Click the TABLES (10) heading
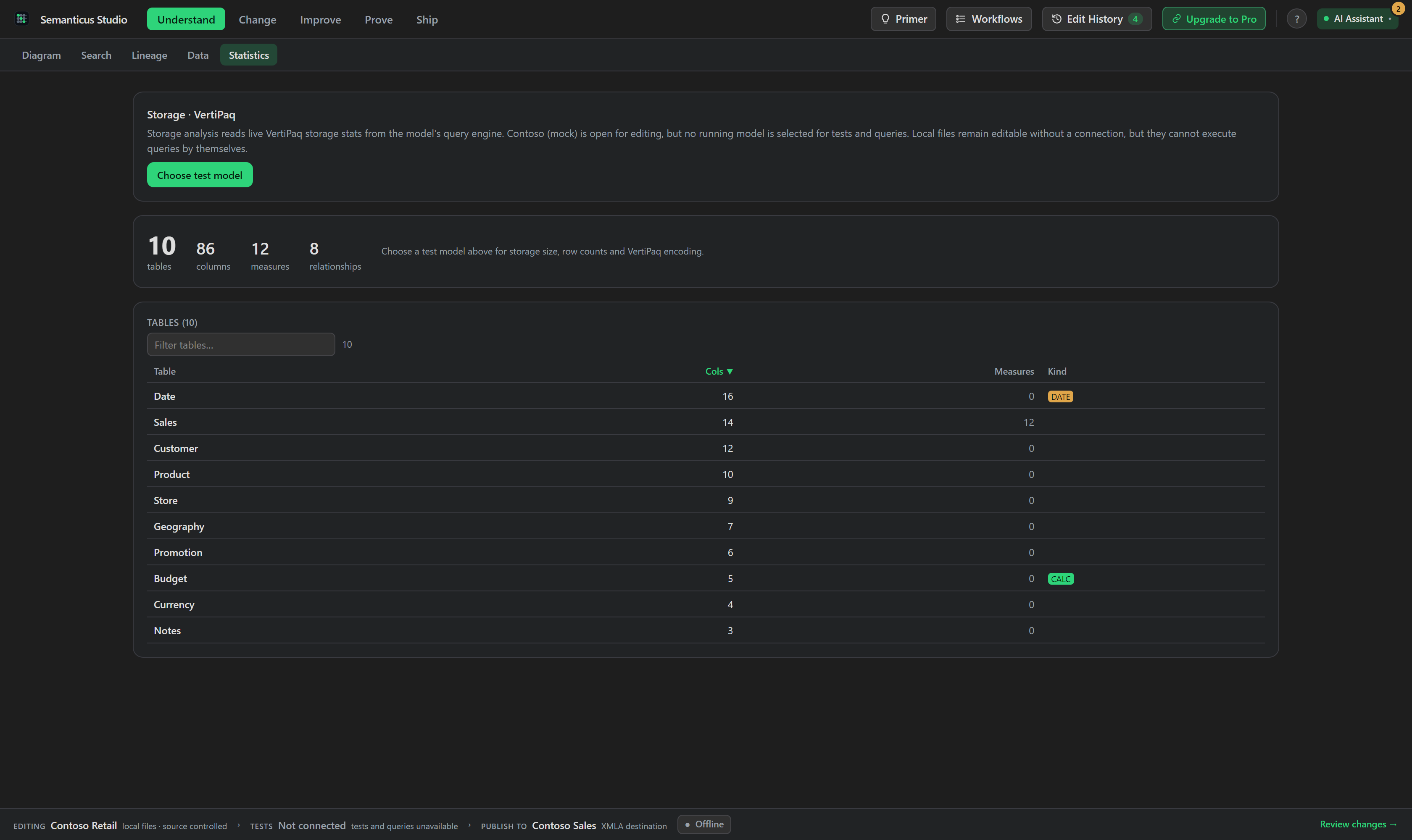Image resolution: width=1412 pixels, height=840 pixels. pyautogui.click(x=172, y=323)
